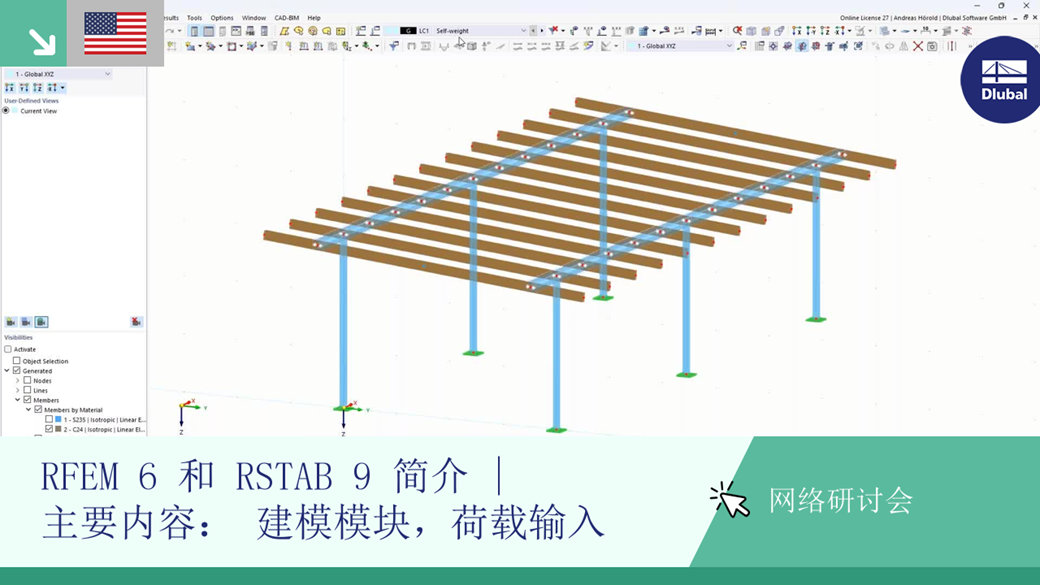Toggle the Members visibility checkbox
The height and width of the screenshot is (585, 1040).
[x=27, y=400]
